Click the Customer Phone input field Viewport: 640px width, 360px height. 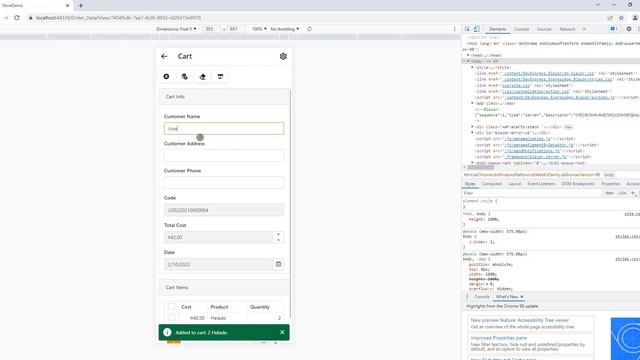pyautogui.click(x=224, y=182)
